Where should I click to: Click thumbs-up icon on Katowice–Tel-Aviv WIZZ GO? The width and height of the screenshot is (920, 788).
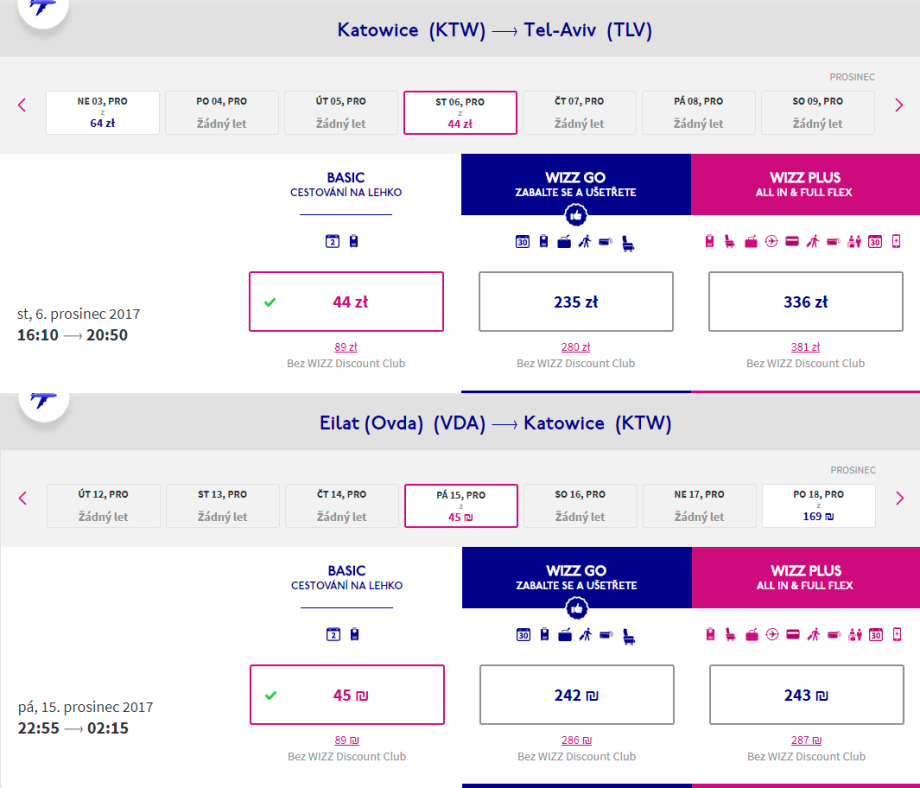(575, 214)
